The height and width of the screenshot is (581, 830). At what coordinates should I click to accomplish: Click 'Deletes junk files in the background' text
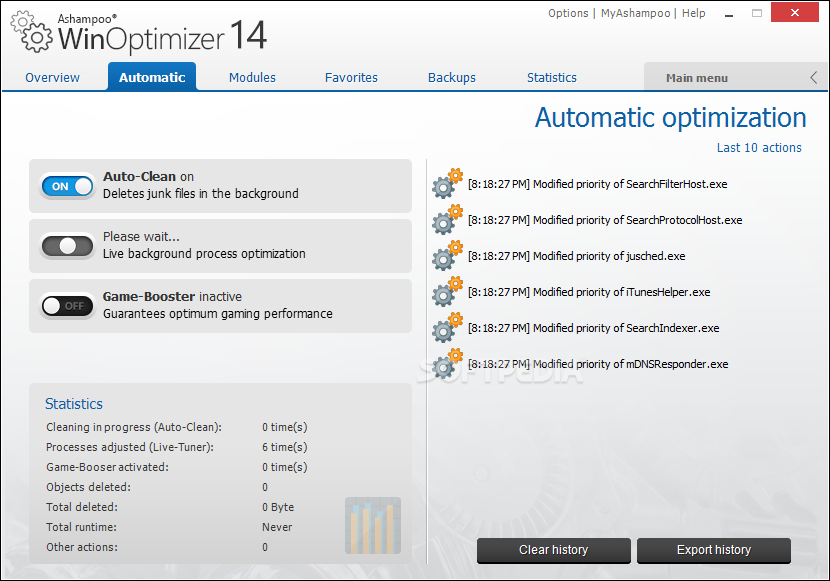(201, 194)
